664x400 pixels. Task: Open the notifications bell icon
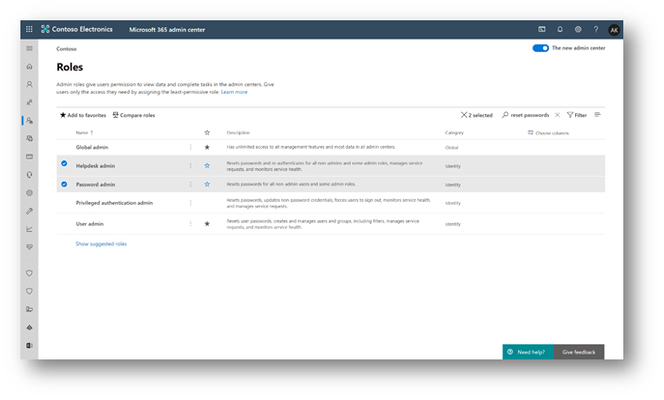(560, 29)
